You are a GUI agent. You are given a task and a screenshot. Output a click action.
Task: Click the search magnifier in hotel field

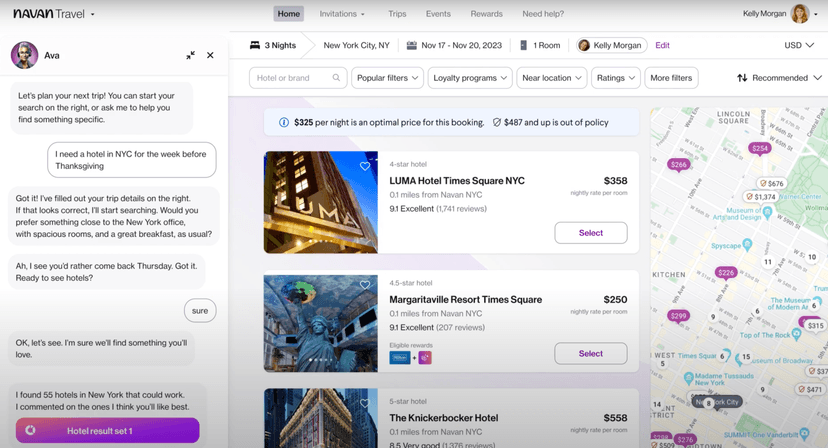pyautogui.click(x=336, y=78)
